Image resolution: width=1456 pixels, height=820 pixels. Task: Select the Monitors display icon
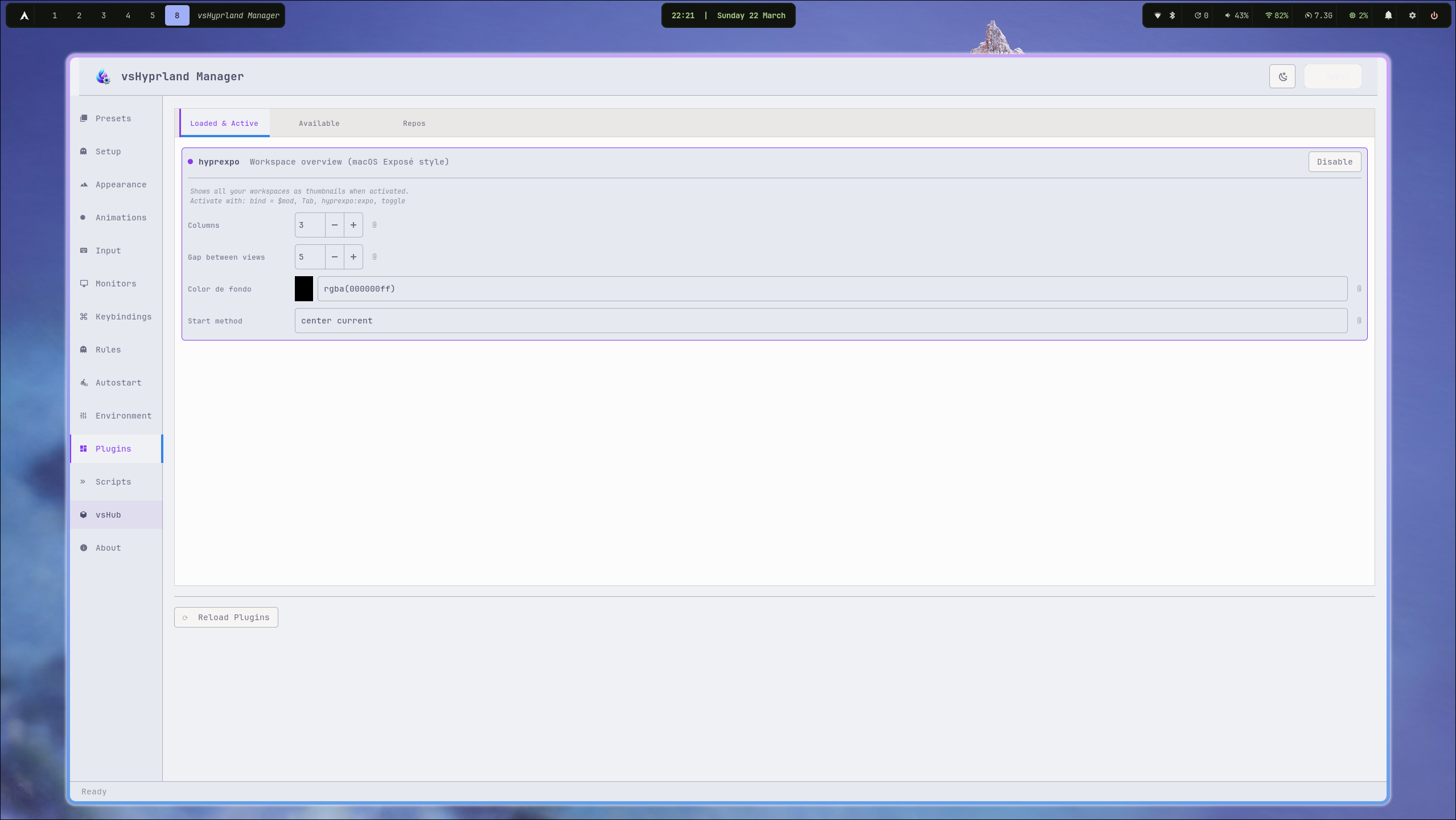point(84,284)
